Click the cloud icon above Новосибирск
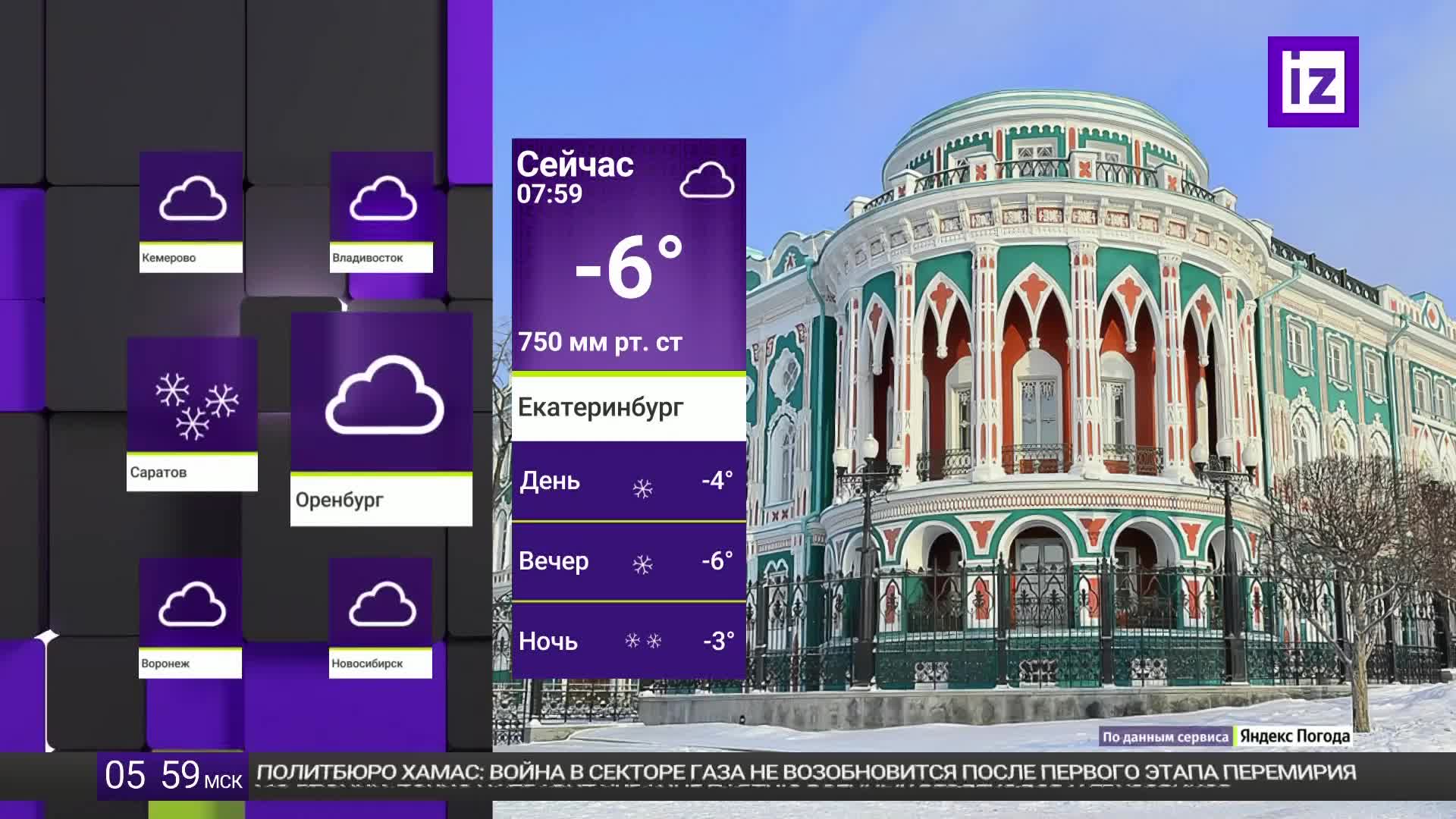 coord(382,604)
